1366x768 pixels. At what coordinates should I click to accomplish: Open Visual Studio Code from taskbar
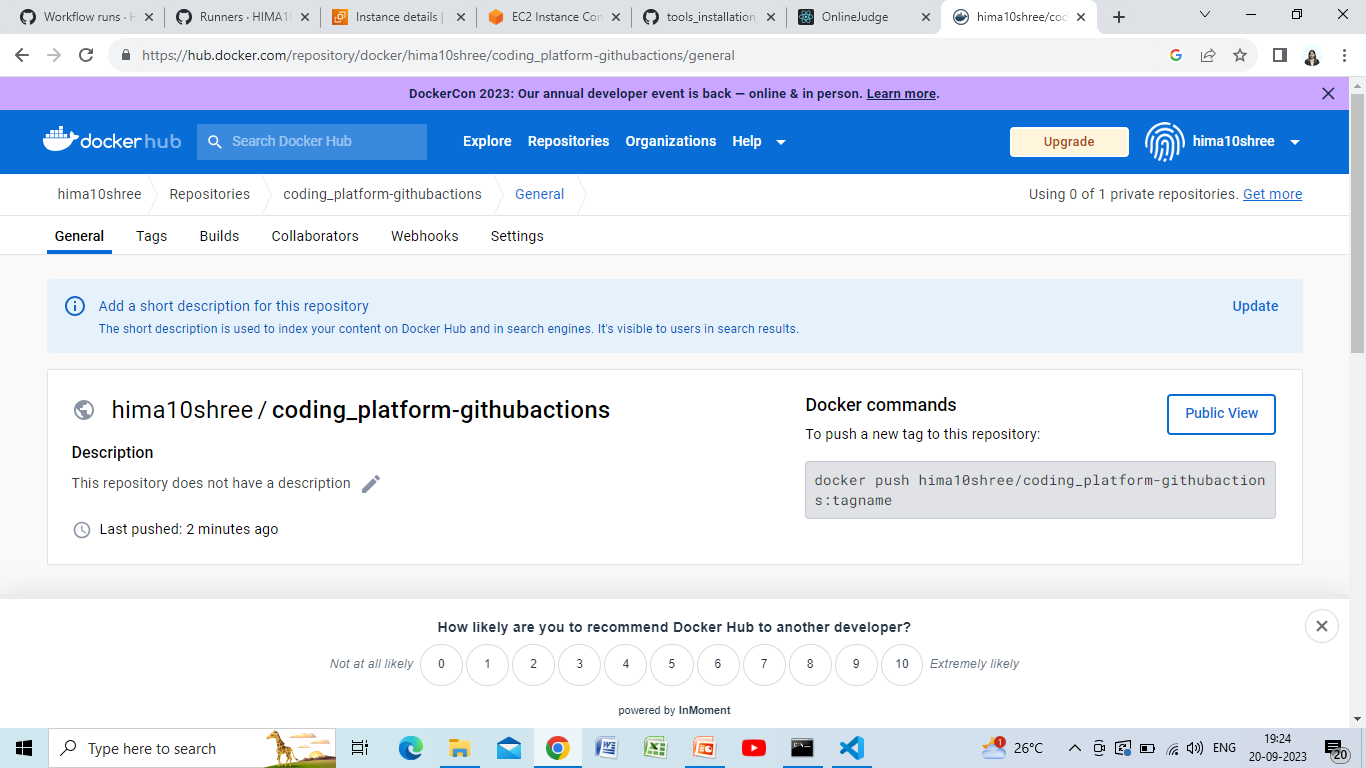[x=852, y=748]
